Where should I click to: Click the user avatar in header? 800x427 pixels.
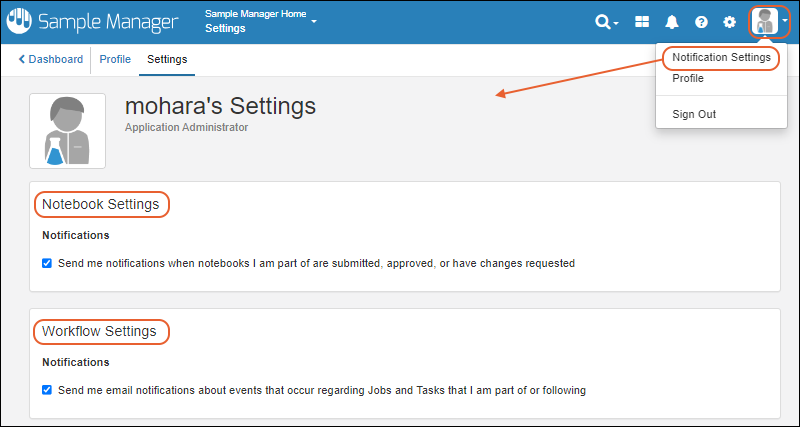click(766, 22)
